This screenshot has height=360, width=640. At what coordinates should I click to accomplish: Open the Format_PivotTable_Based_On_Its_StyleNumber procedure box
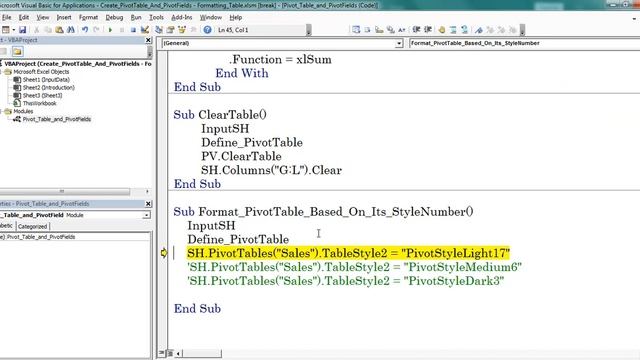tap(524, 43)
